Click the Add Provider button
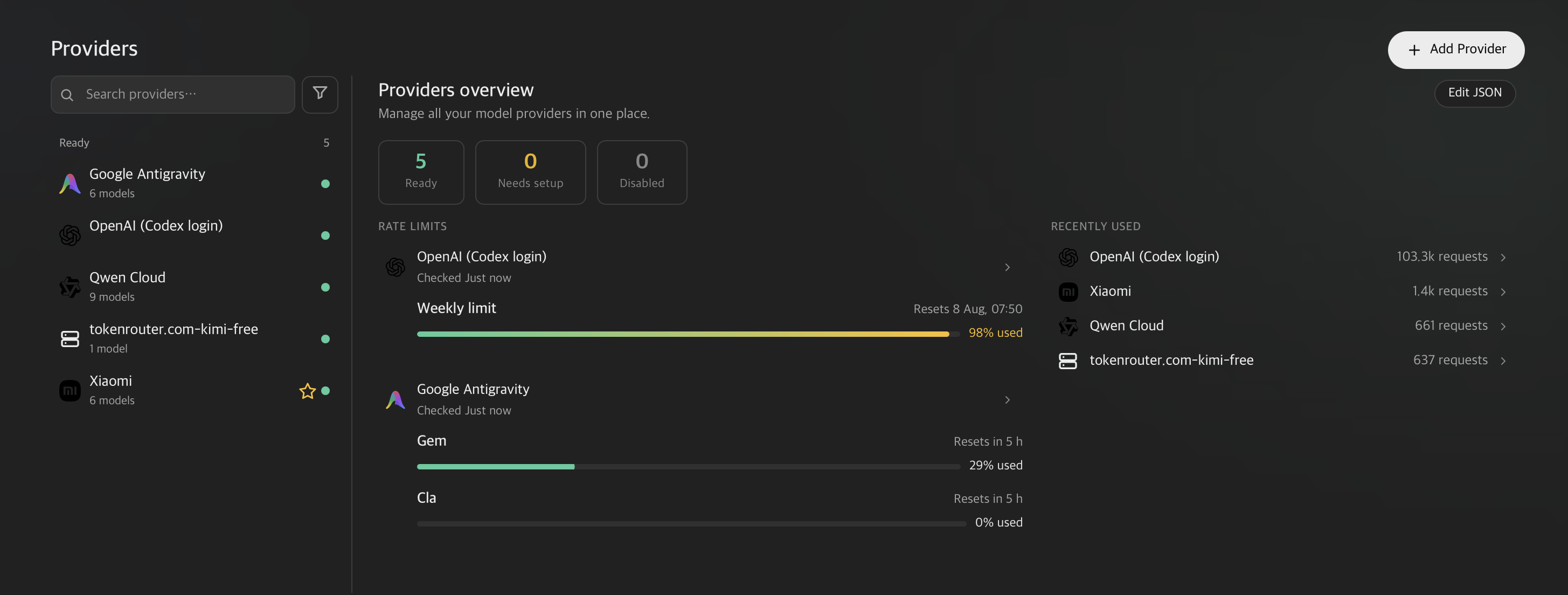Screen dimensions: 1568x595 (x=1456, y=50)
